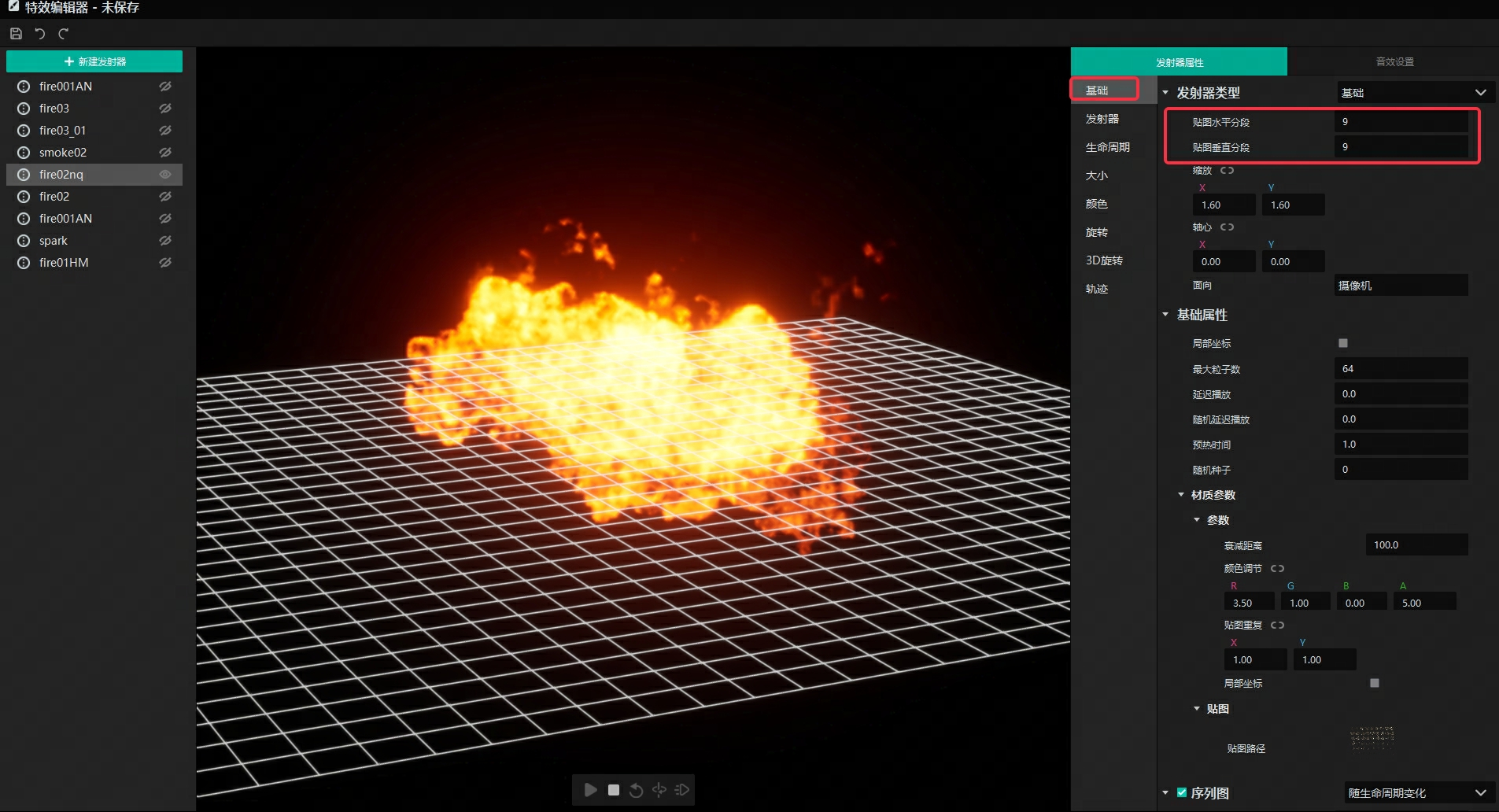Show the fire03 emitter
Image resolution: width=1499 pixels, height=812 pixels.
165,109
